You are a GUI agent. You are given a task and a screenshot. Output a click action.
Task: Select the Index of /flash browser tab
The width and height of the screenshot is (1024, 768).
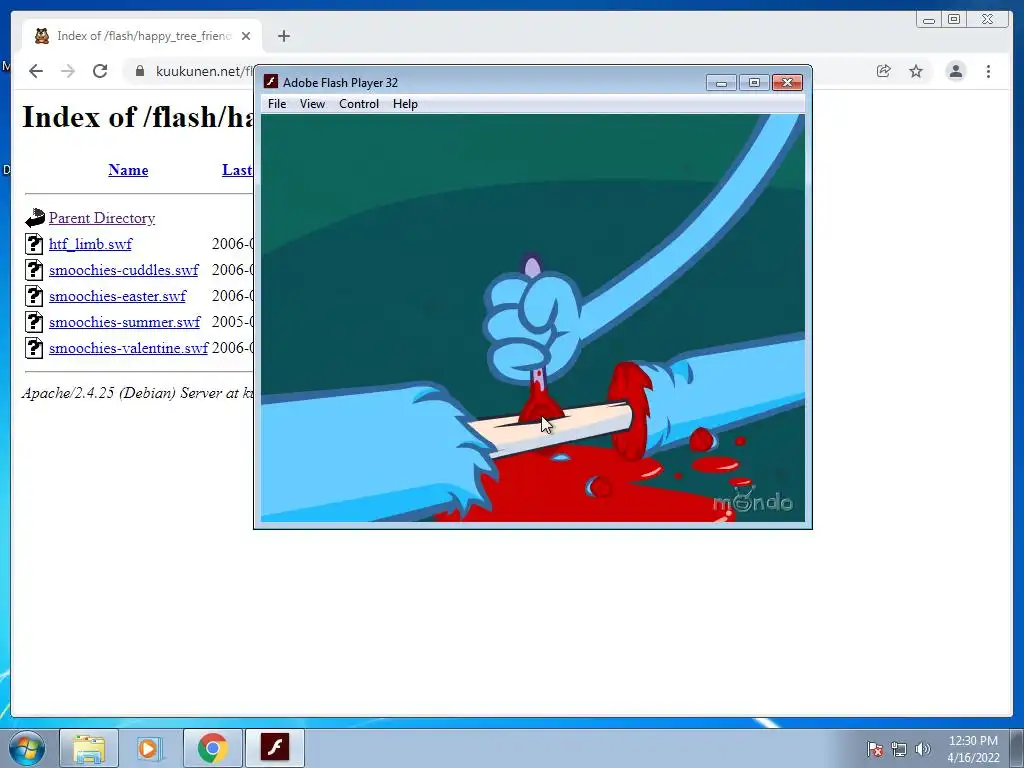(x=142, y=36)
